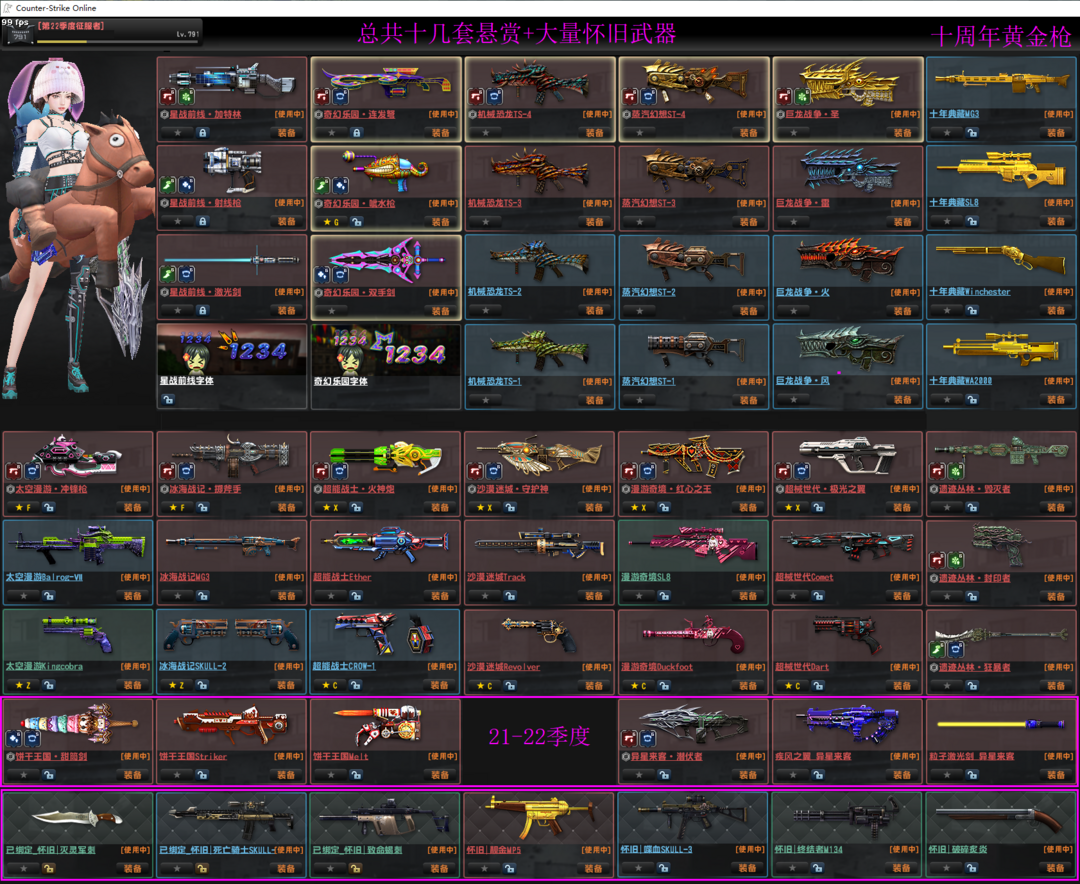
Task: Toggle the favorite star on 怀旧 靓金MP5
Action: click(484, 868)
